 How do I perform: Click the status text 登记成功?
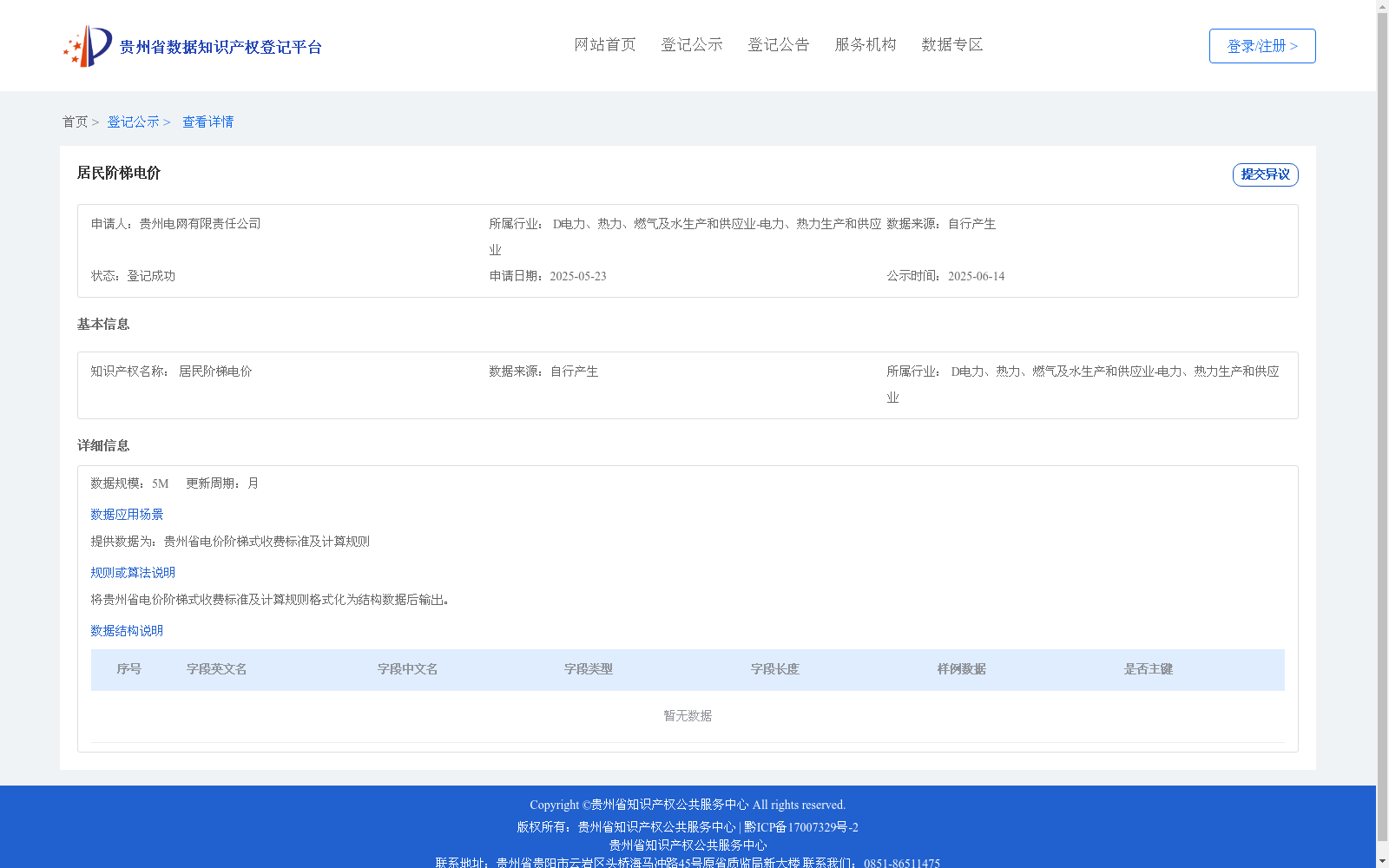tap(151, 276)
